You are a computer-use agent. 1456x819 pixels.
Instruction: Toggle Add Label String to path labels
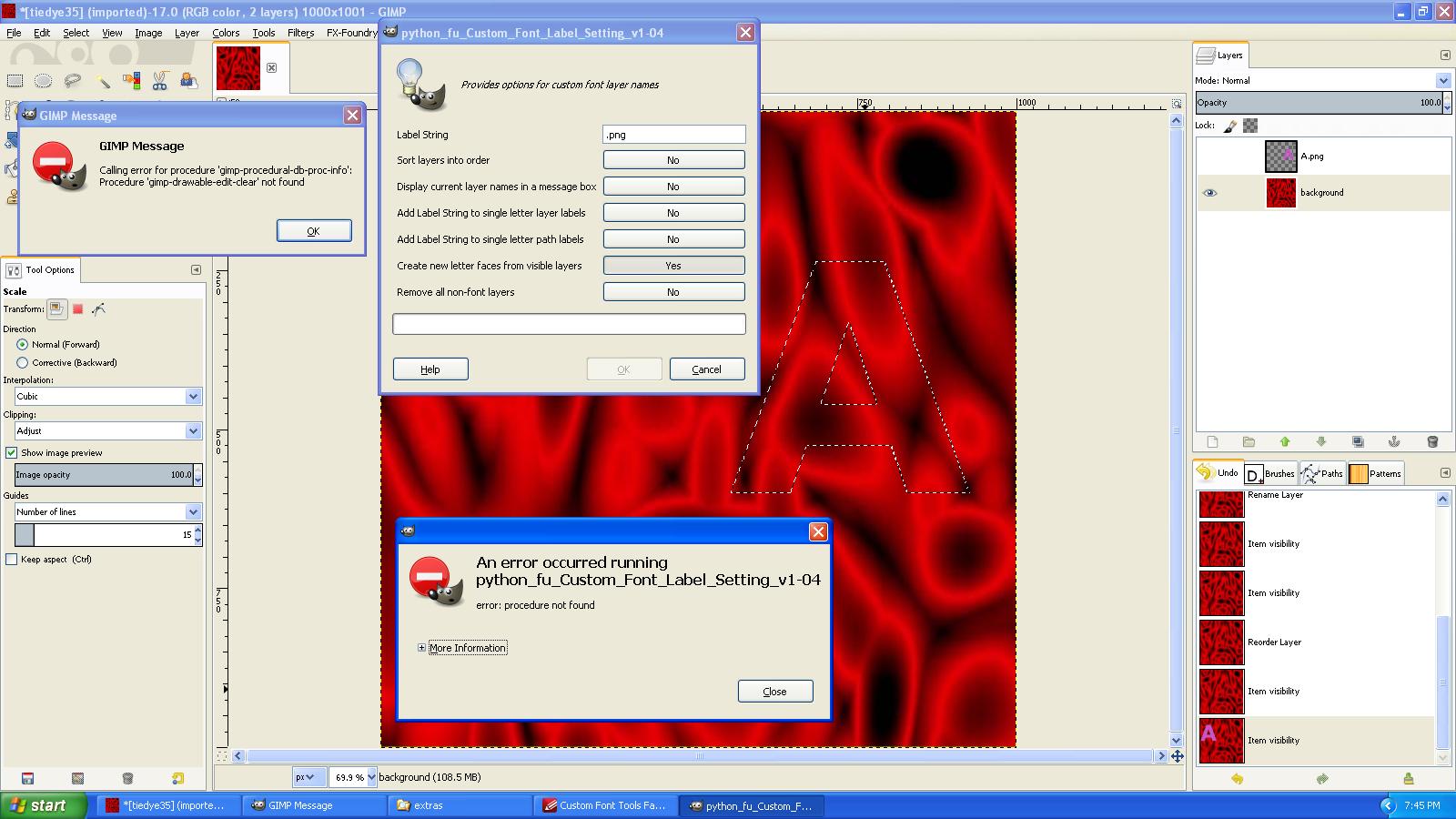coord(673,239)
